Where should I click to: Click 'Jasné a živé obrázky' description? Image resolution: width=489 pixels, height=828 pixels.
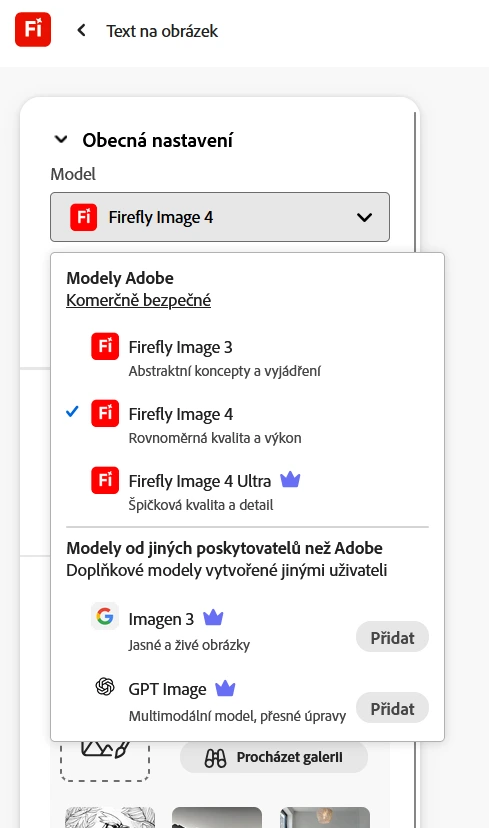coord(189,645)
